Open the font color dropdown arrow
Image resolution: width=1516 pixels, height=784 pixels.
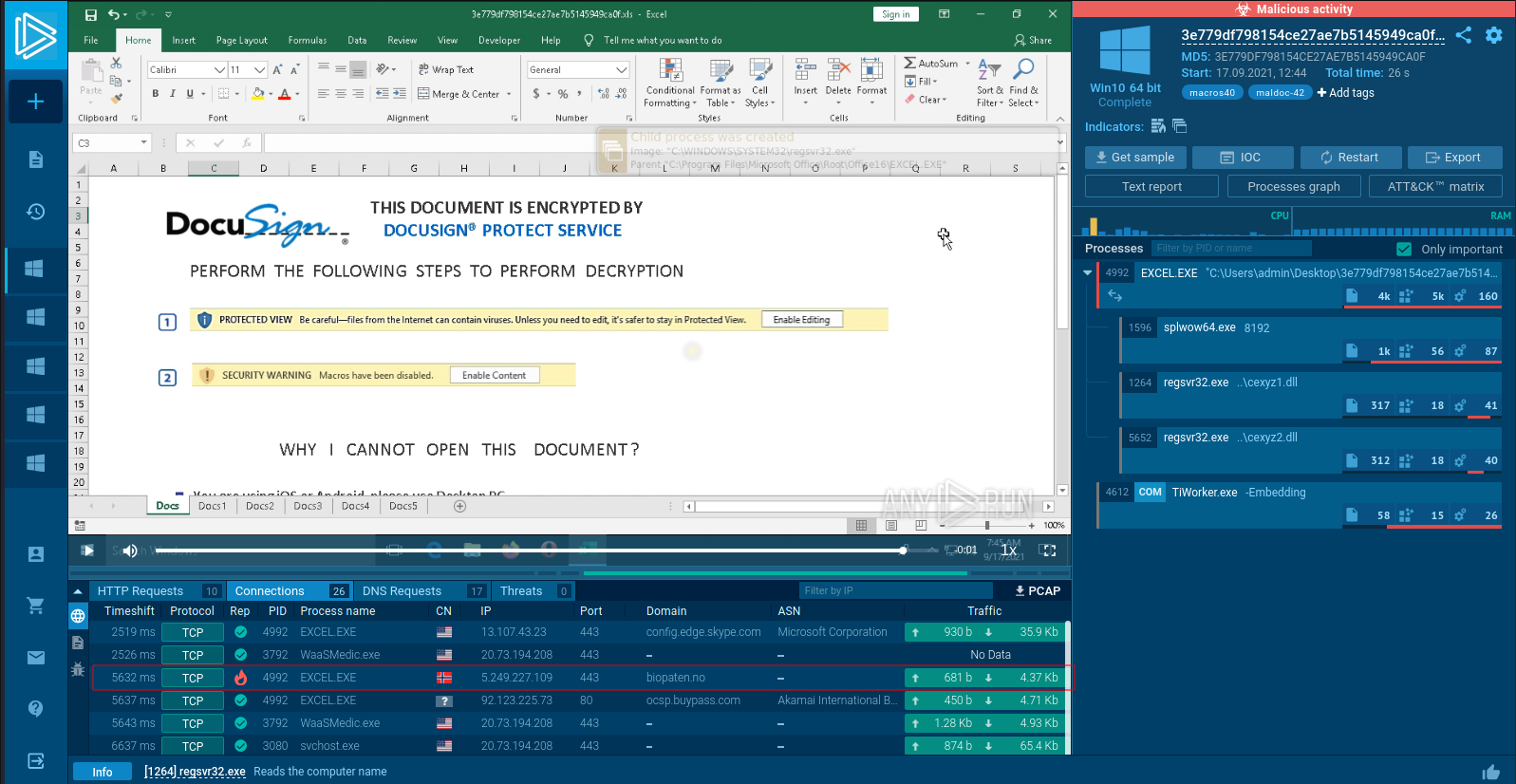coord(297,94)
